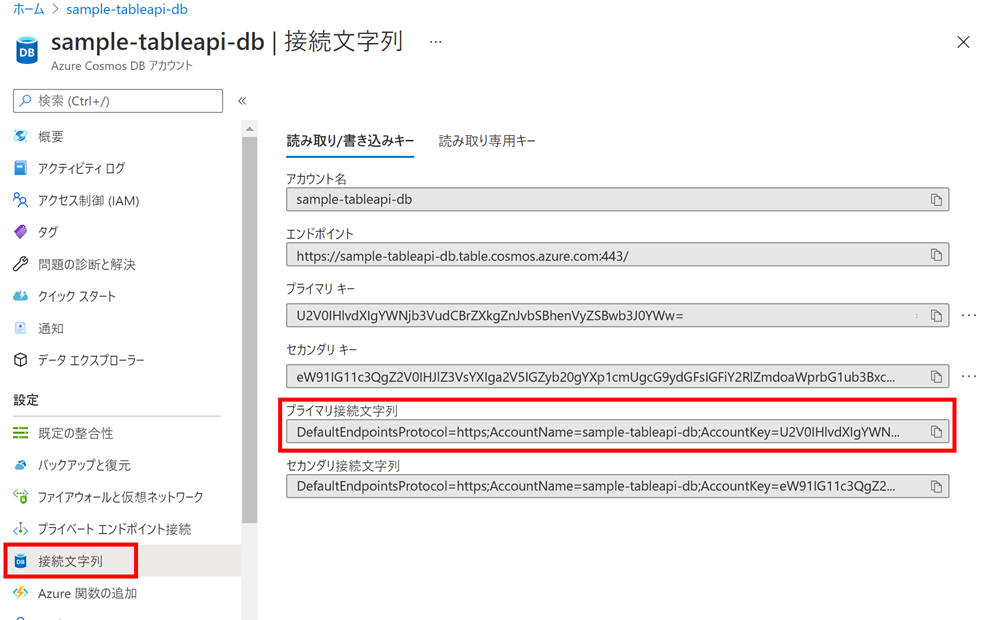Open the 概要 overview page icon
Viewport: 986px width, 620px height.
[21, 137]
